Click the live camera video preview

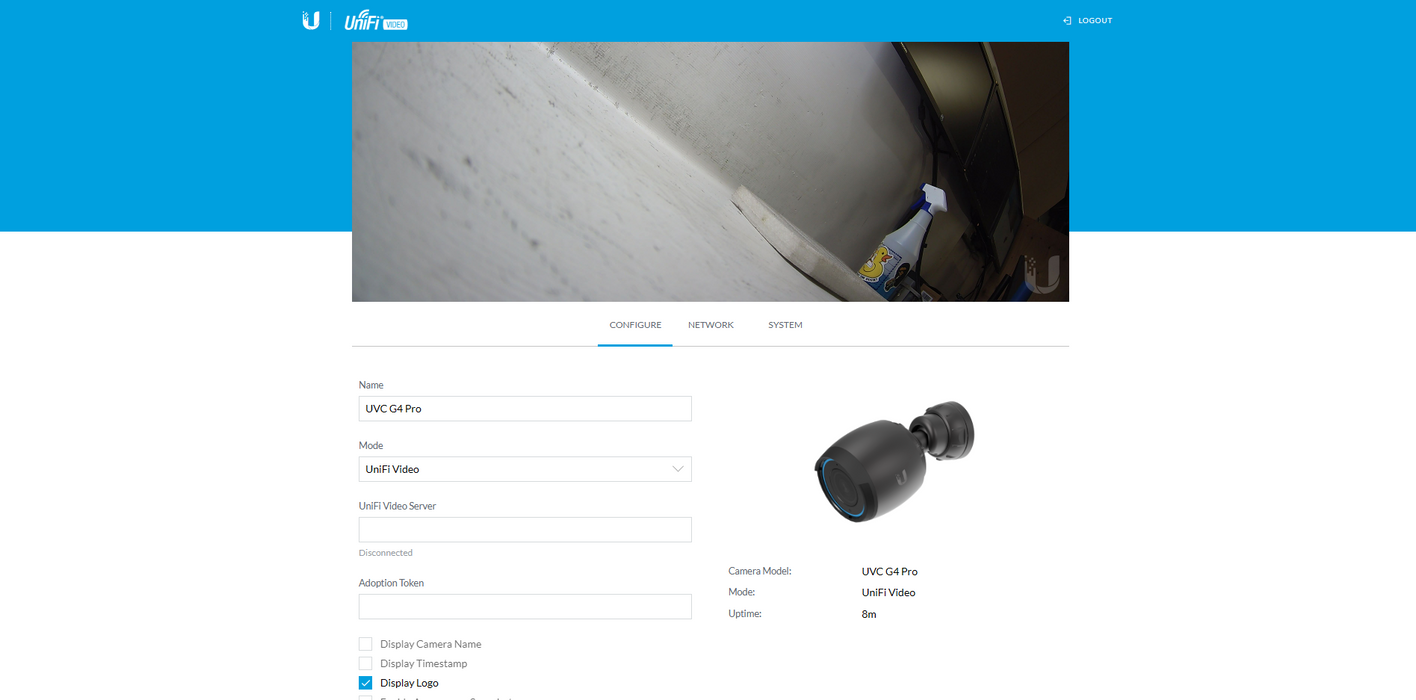coord(710,171)
